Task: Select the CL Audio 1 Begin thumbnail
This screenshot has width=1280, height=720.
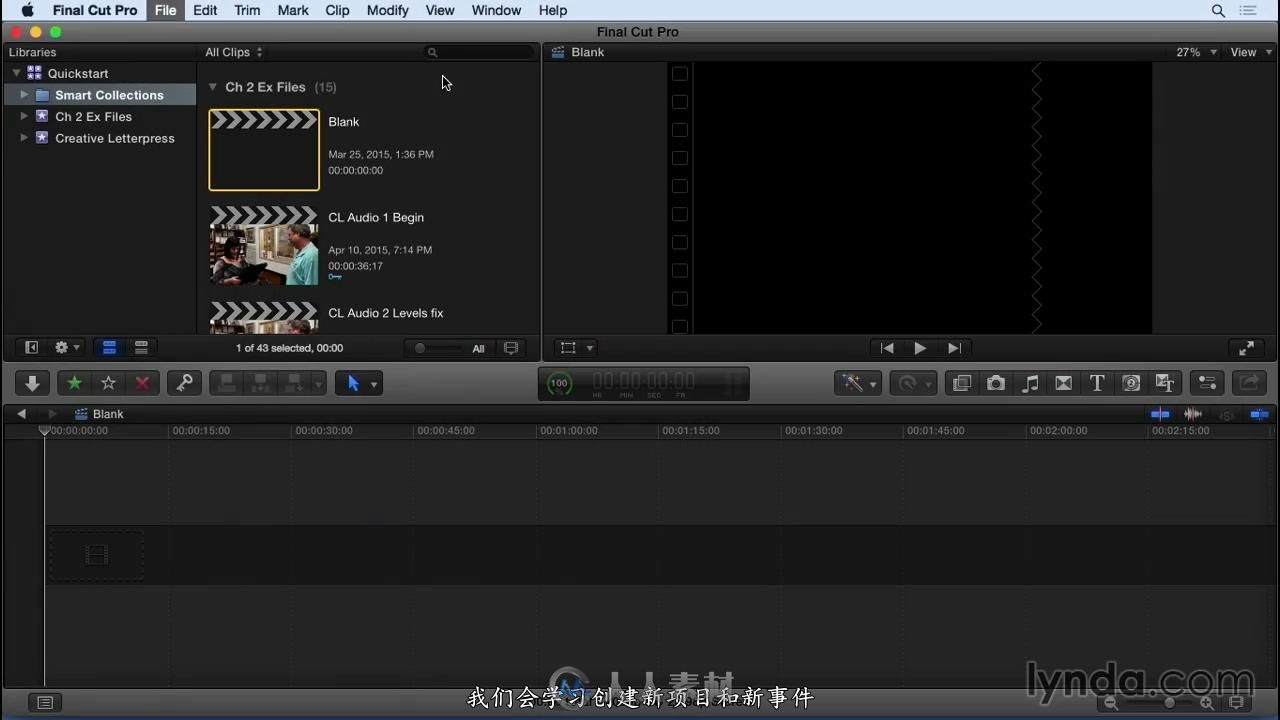Action: [264, 245]
